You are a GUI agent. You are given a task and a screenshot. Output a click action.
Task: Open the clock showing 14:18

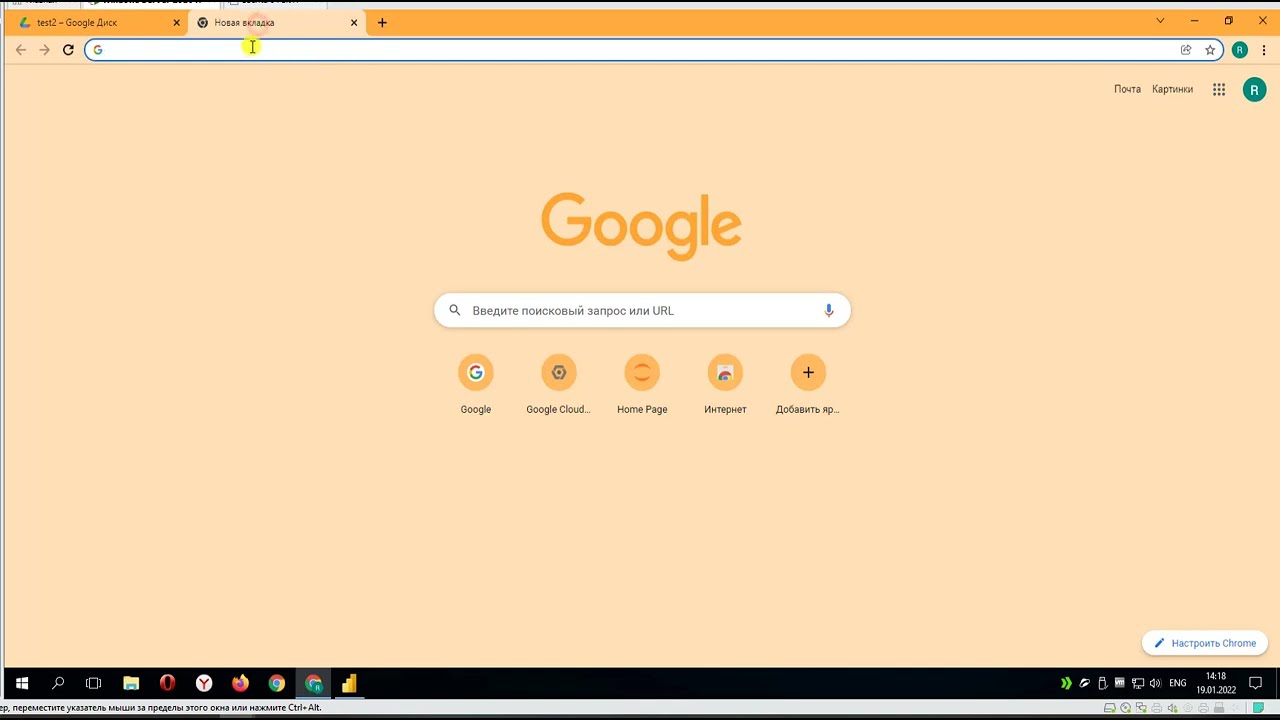point(1216,683)
